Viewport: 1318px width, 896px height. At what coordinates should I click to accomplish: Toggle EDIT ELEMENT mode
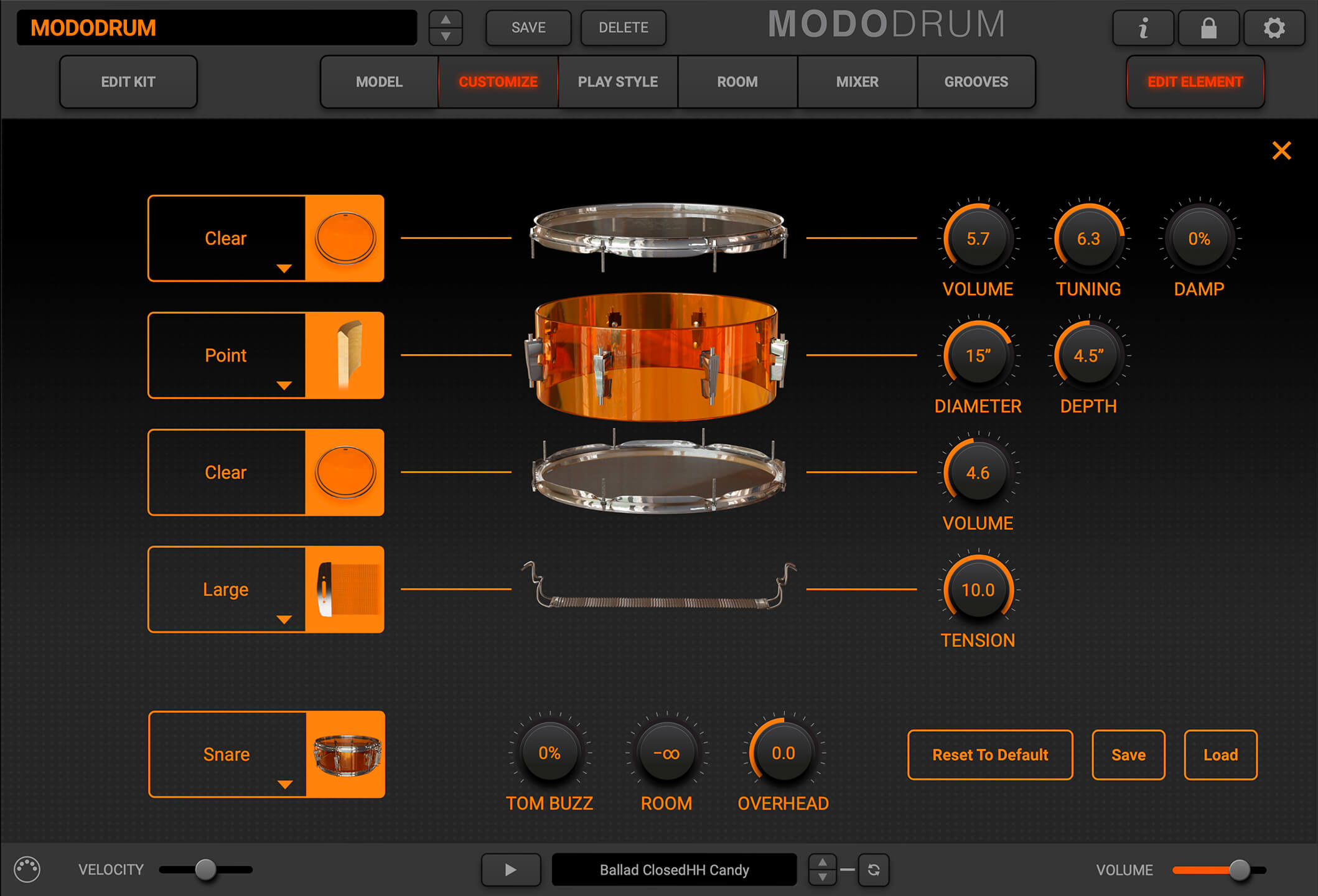click(x=1195, y=82)
